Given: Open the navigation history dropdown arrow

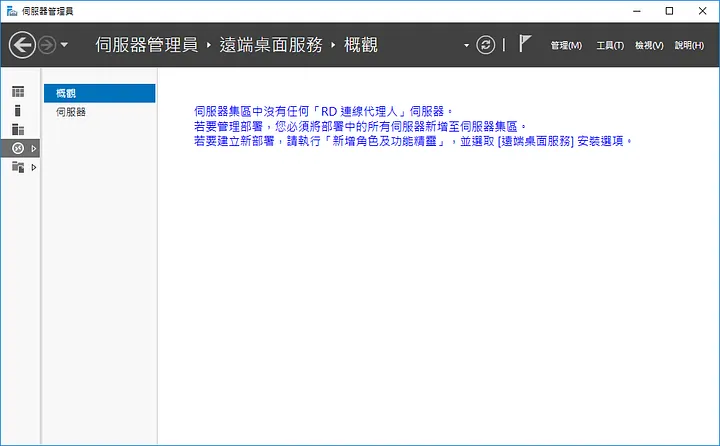Looking at the screenshot, I should click(x=64, y=45).
